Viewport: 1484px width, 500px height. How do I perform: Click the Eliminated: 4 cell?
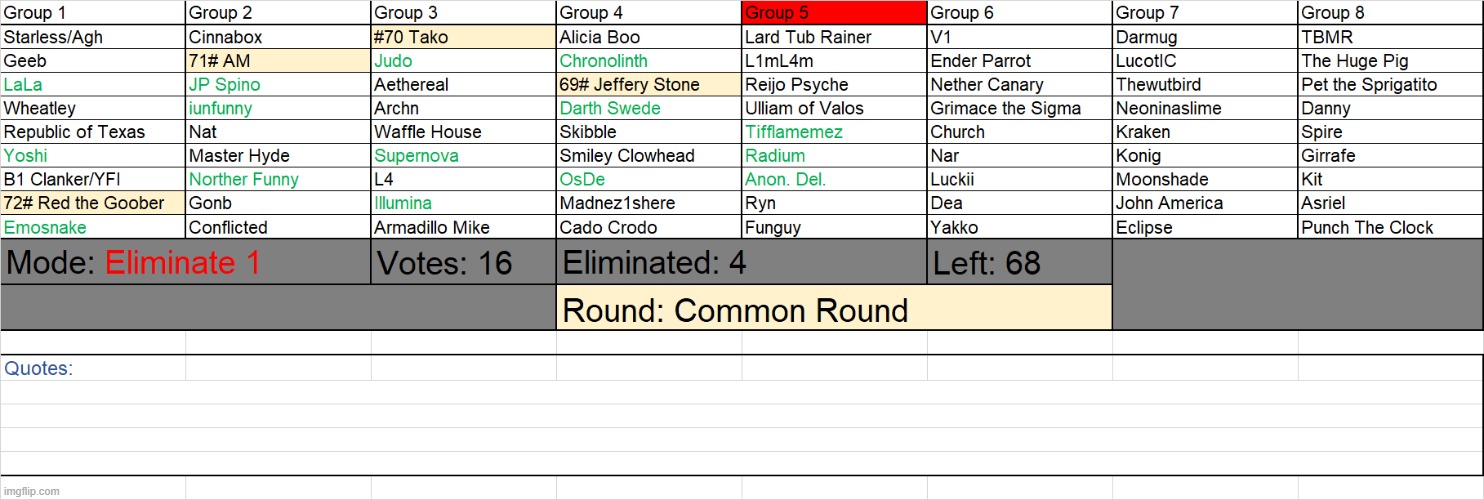click(740, 263)
